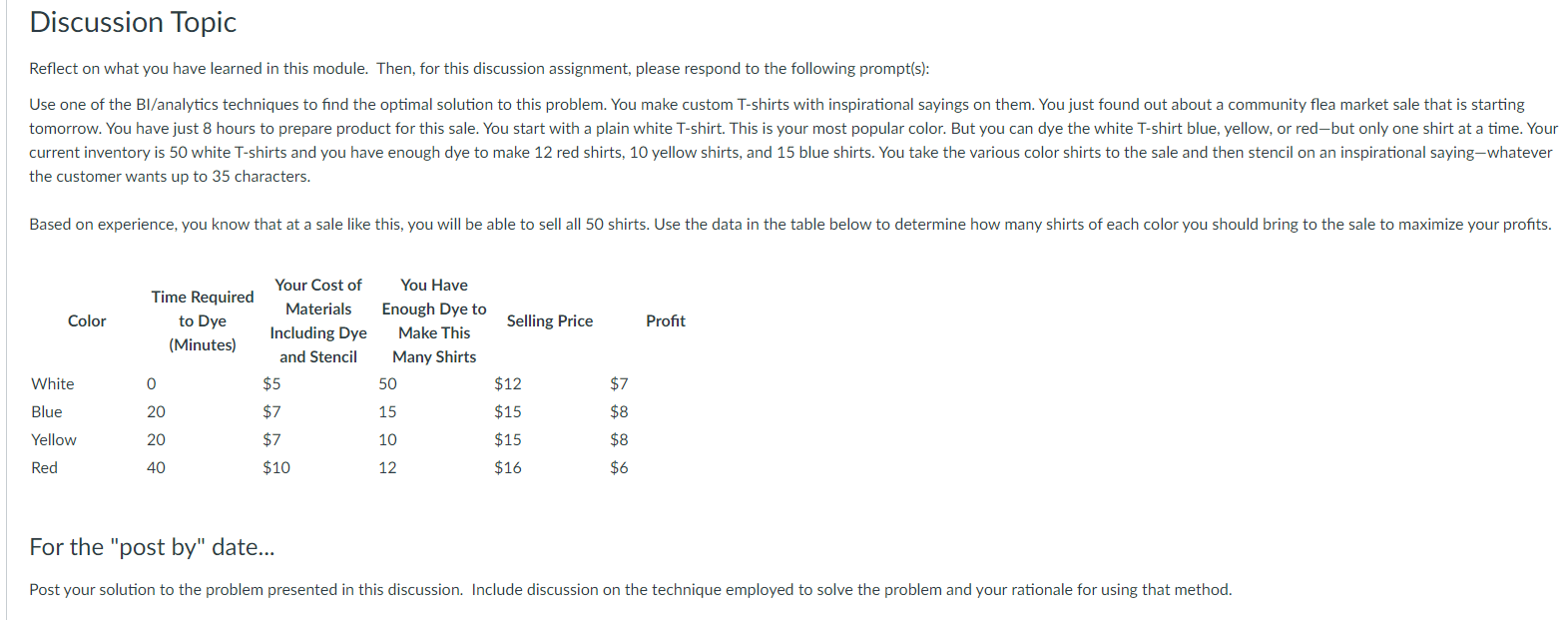Click the You Have Enough Dye header
The width and height of the screenshot is (1568, 620).
(x=434, y=320)
